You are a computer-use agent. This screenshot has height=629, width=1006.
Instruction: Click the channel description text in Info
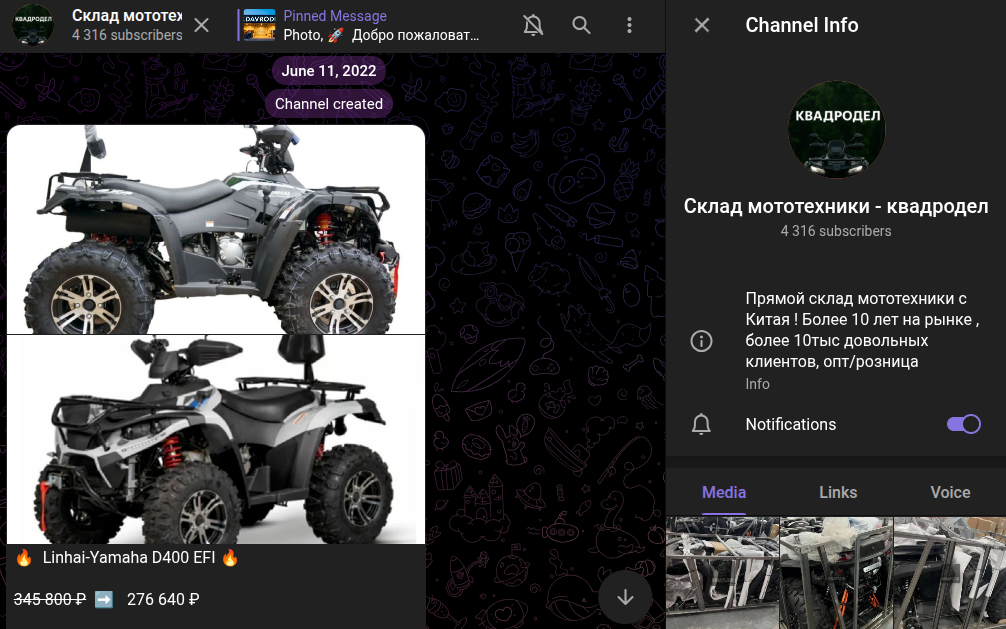click(x=862, y=330)
